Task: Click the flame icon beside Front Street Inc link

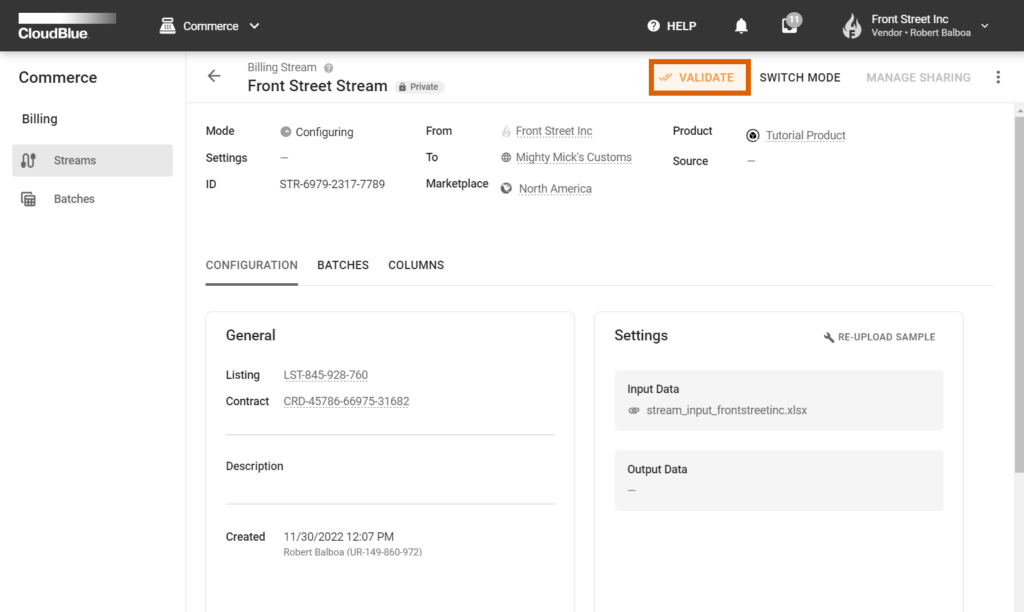Action: (505, 131)
